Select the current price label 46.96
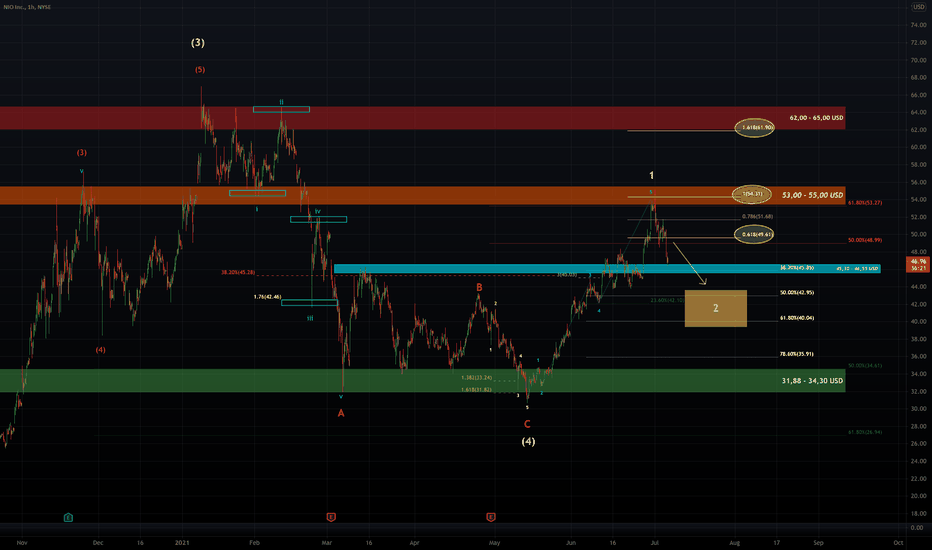The height and width of the screenshot is (550, 932). [918, 261]
